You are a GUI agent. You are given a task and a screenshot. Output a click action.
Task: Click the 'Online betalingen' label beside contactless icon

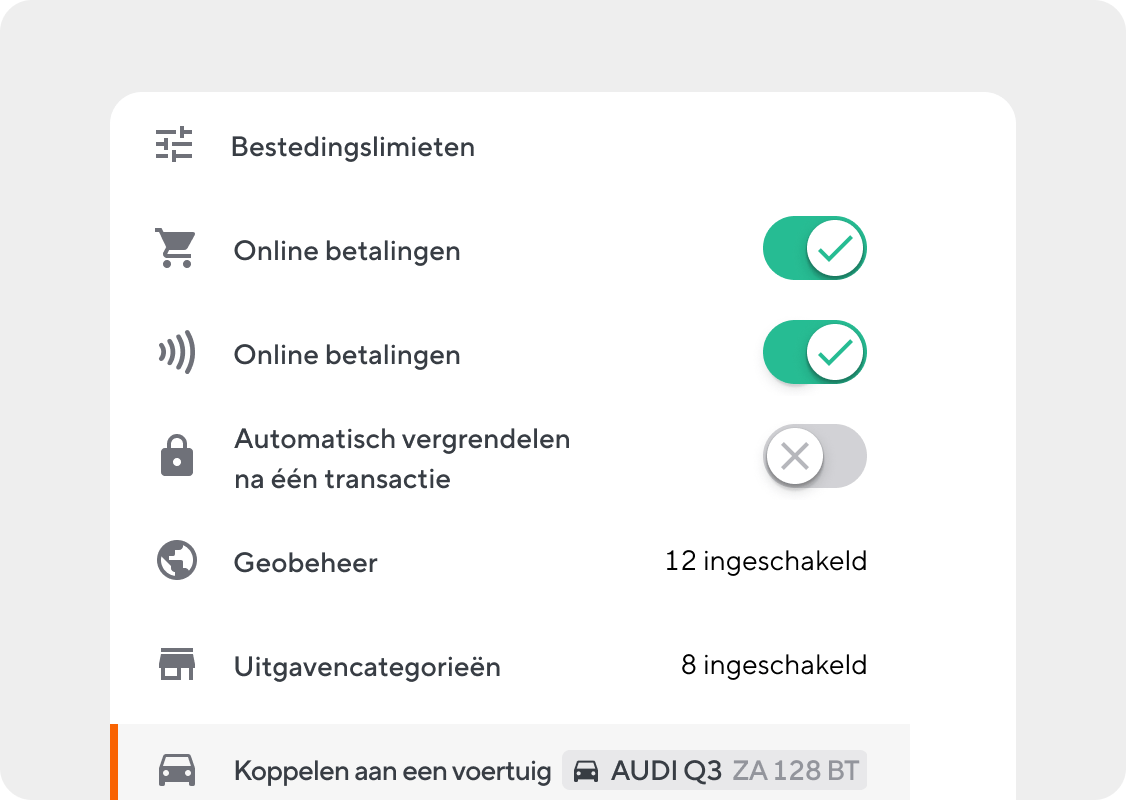(347, 355)
